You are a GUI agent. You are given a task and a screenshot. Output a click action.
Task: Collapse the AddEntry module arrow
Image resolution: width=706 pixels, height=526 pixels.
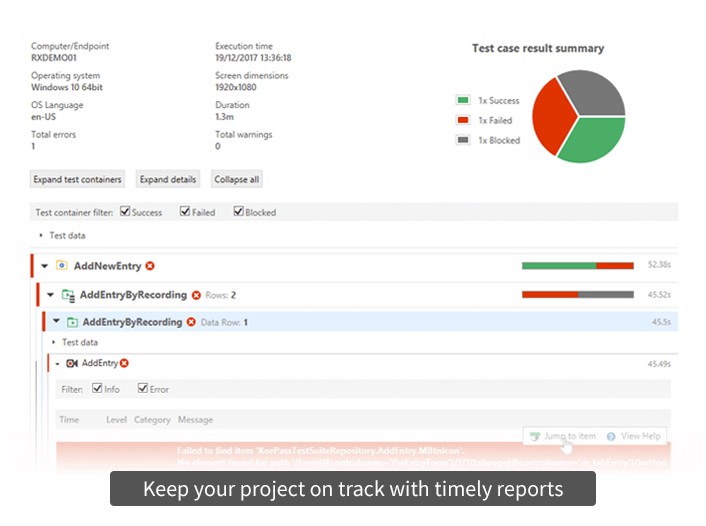(58, 363)
